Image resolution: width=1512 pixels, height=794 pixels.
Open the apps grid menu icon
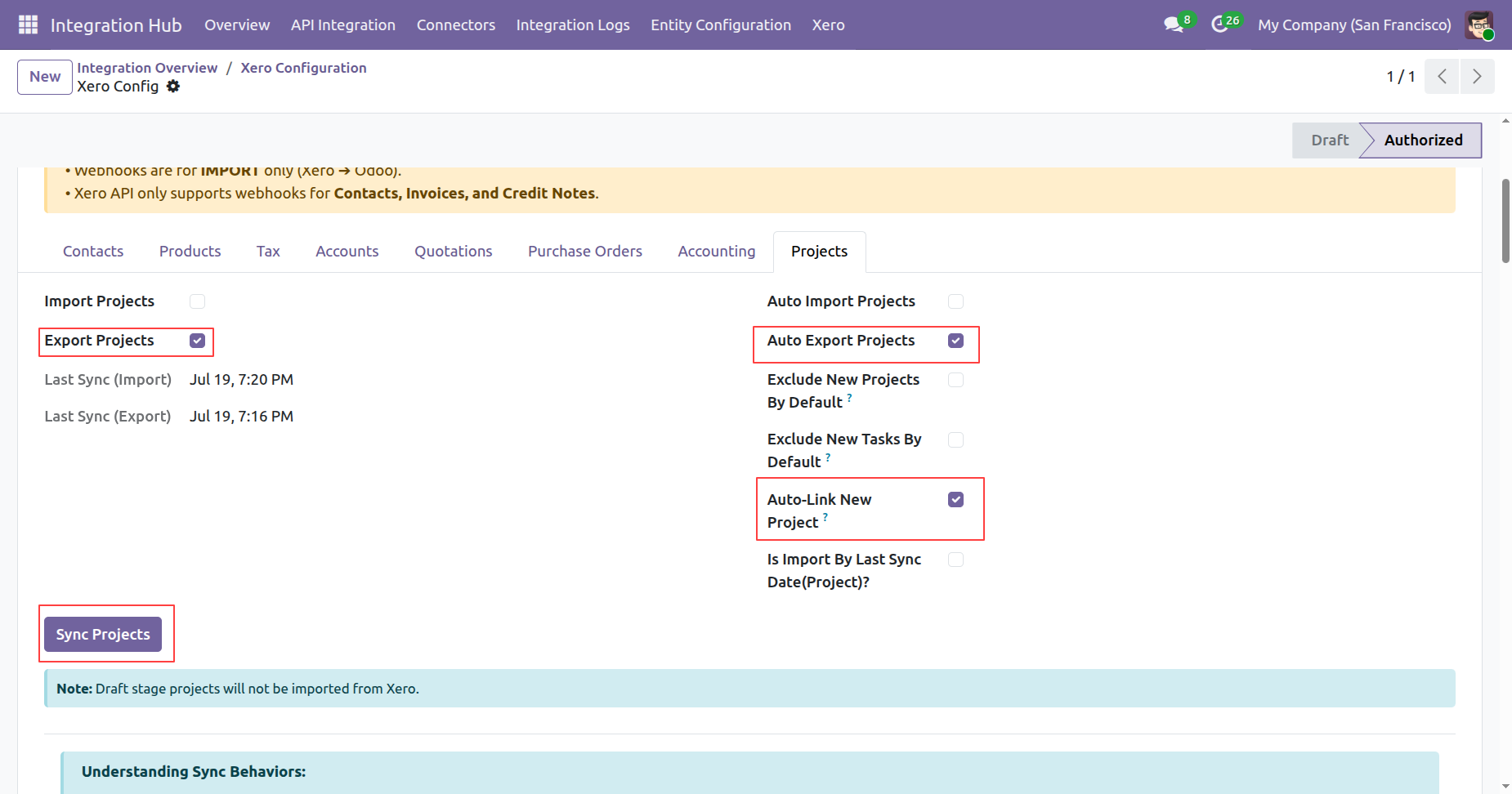(28, 25)
